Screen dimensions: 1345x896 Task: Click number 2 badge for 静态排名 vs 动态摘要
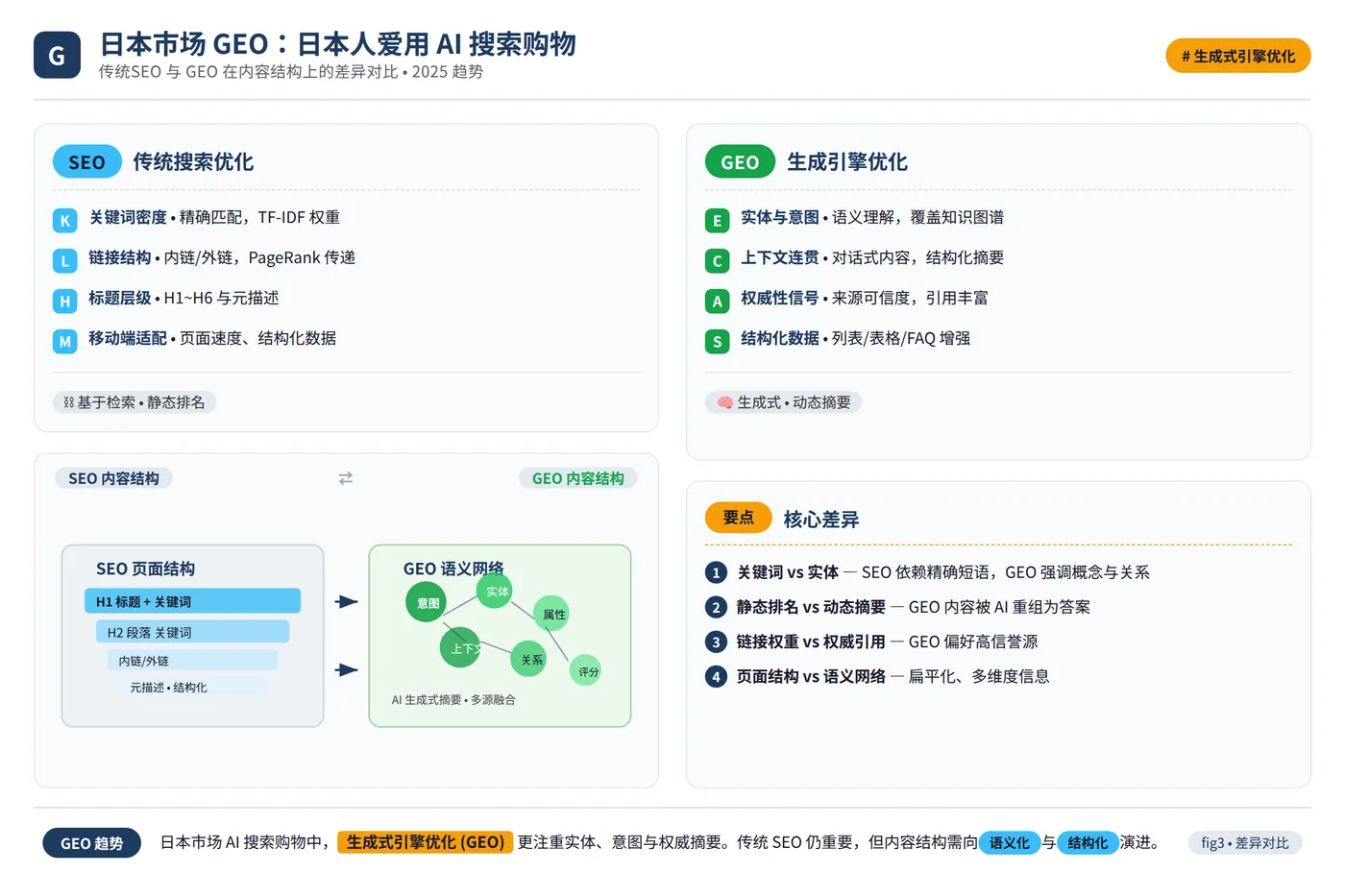click(x=716, y=608)
